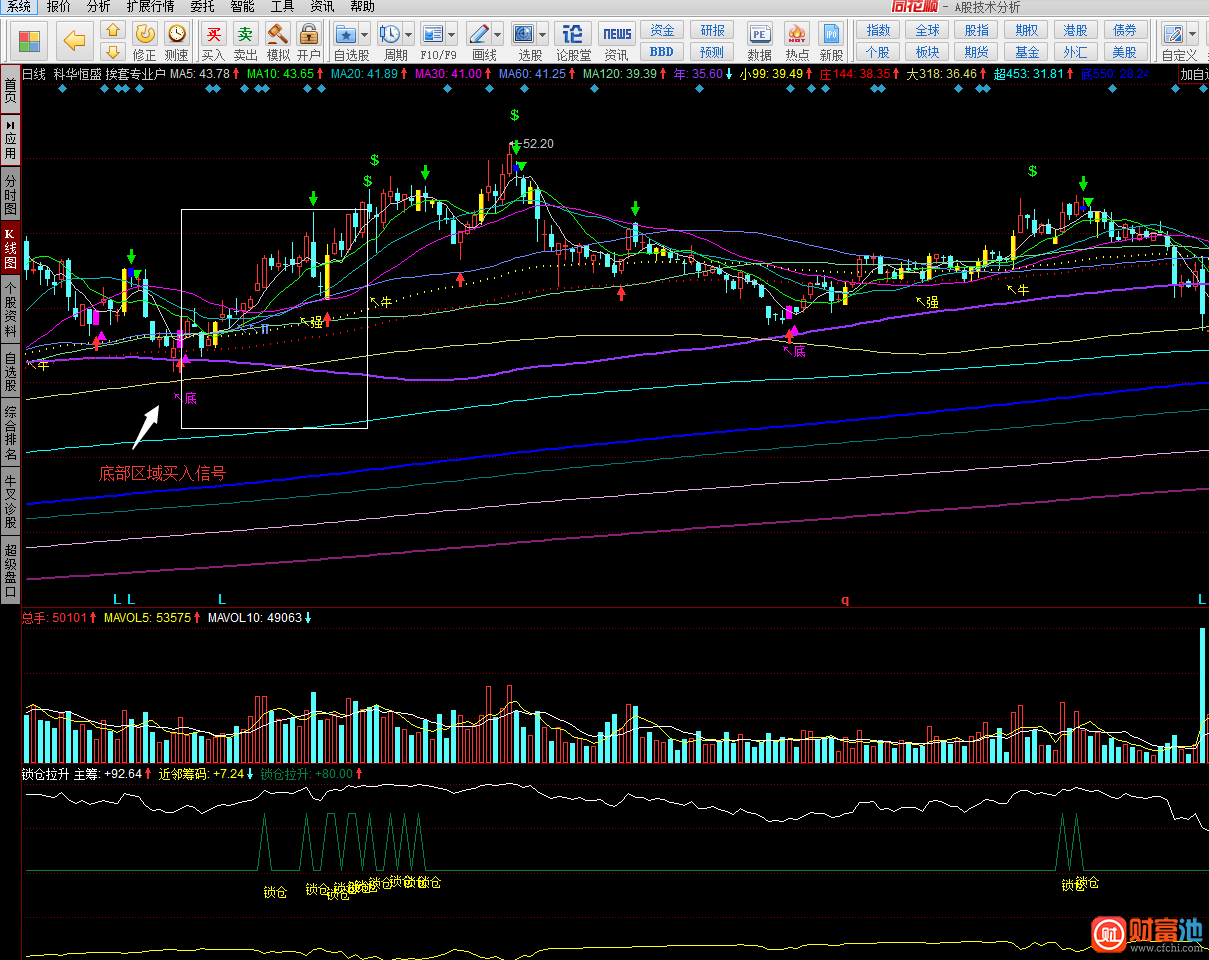Switch to 综合排名 sidebar tab
Image resolution: width=1209 pixels, height=960 pixels.
click(x=10, y=432)
